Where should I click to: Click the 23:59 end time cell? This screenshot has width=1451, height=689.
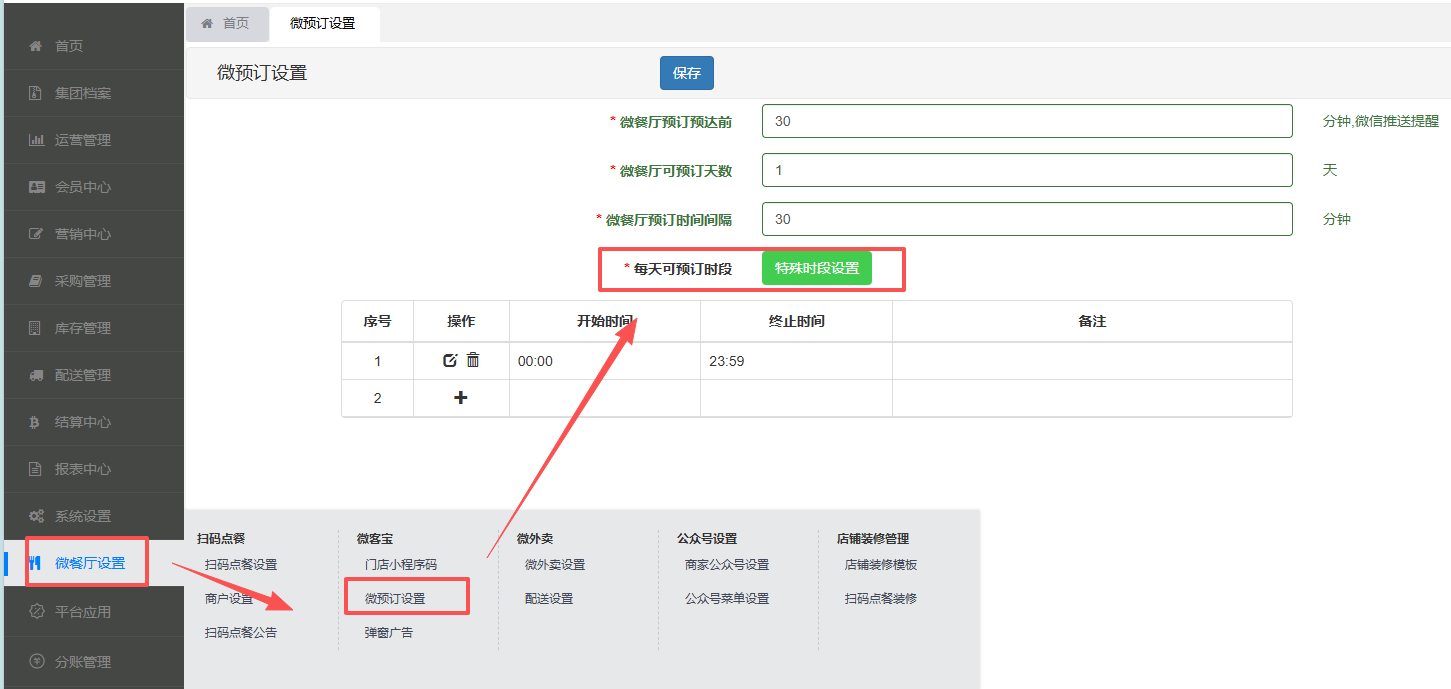[796, 361]
